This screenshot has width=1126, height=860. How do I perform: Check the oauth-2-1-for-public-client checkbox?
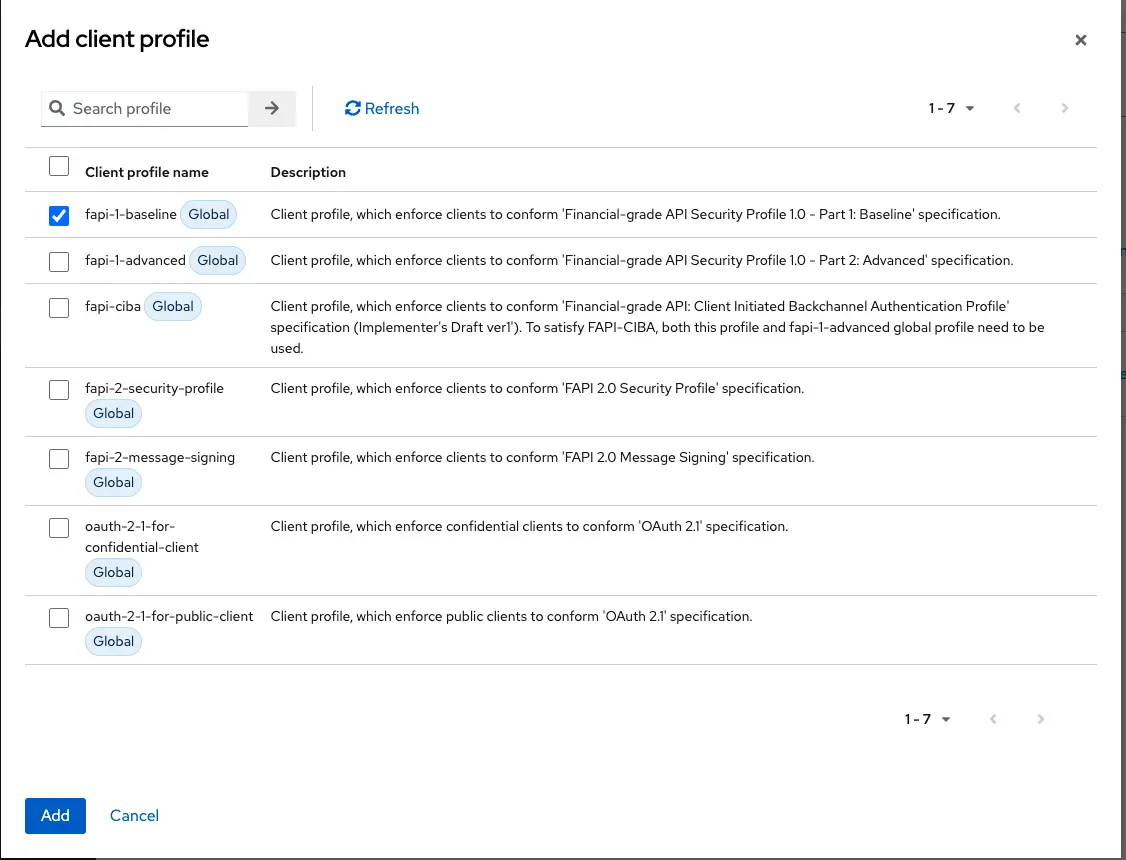[59, 617]
